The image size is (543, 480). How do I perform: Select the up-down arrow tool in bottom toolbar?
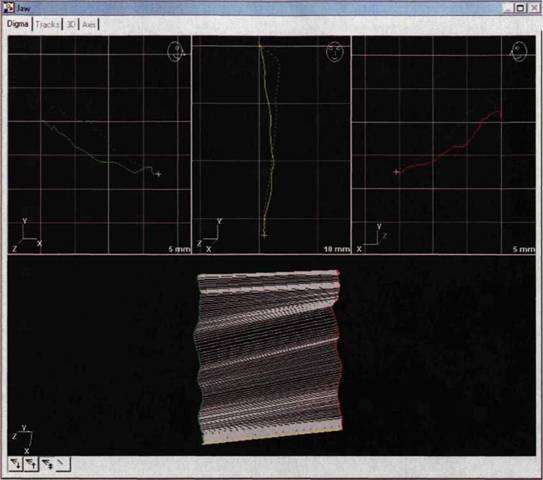pyautogui.click(x=47, y=464)
